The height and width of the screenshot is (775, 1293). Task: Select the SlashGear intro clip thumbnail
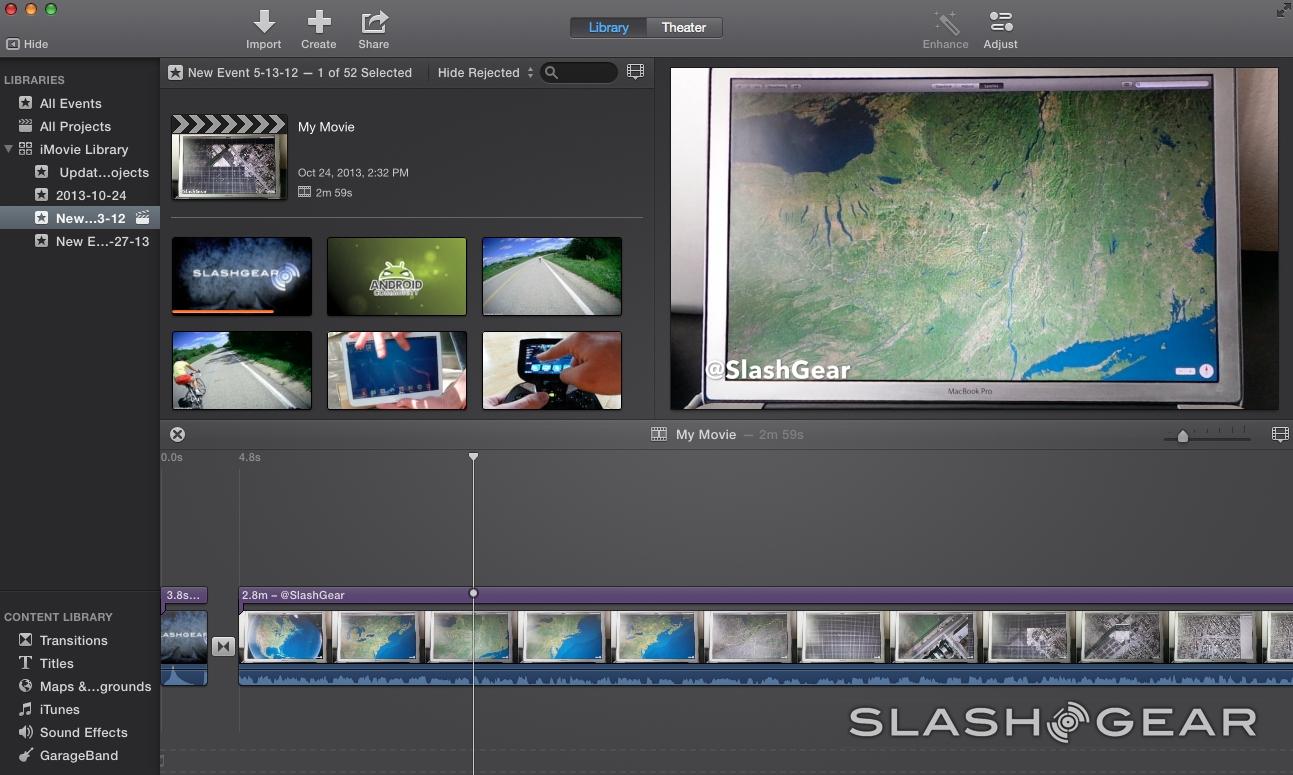pyautogui.click(x=241, y=276)
